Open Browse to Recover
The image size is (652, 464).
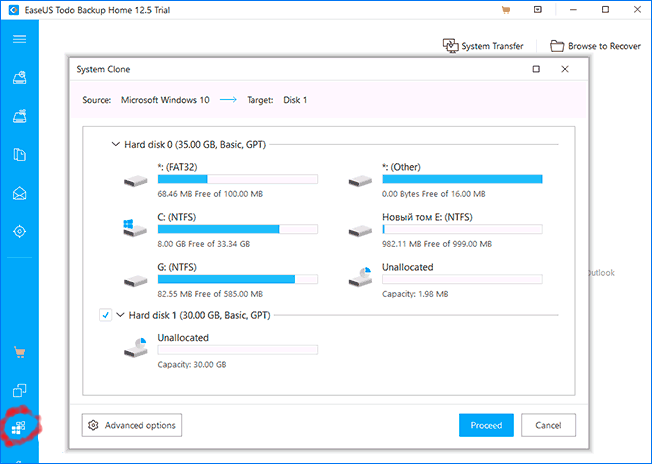(x=595, y=46)
